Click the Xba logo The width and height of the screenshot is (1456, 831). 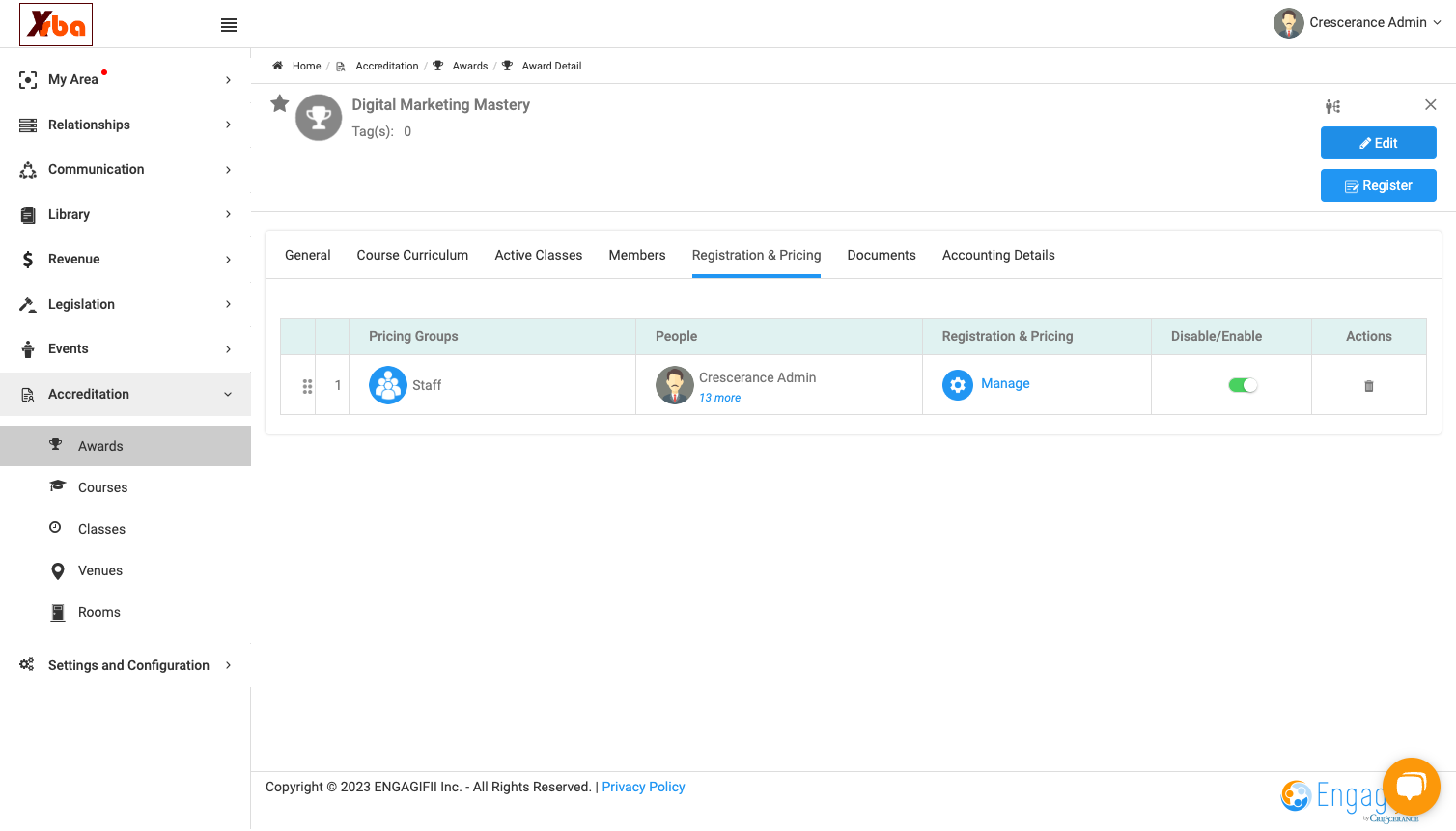coord(56,24)
